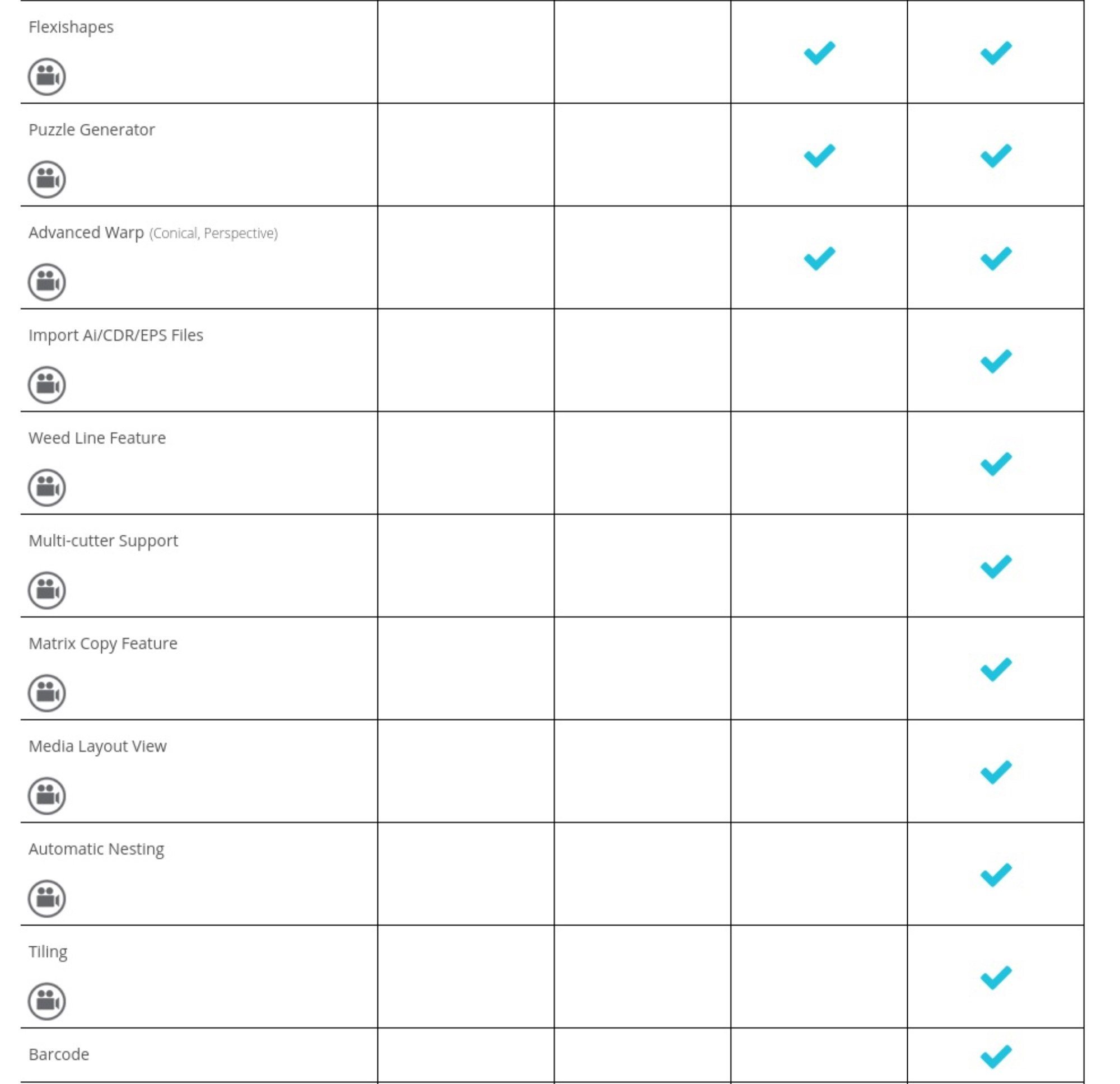Click the third-column checkmark for Advanced Warp
The height and width of the screenshot is (1084, 1120).
pyautogui.click(x=819, y=258)
